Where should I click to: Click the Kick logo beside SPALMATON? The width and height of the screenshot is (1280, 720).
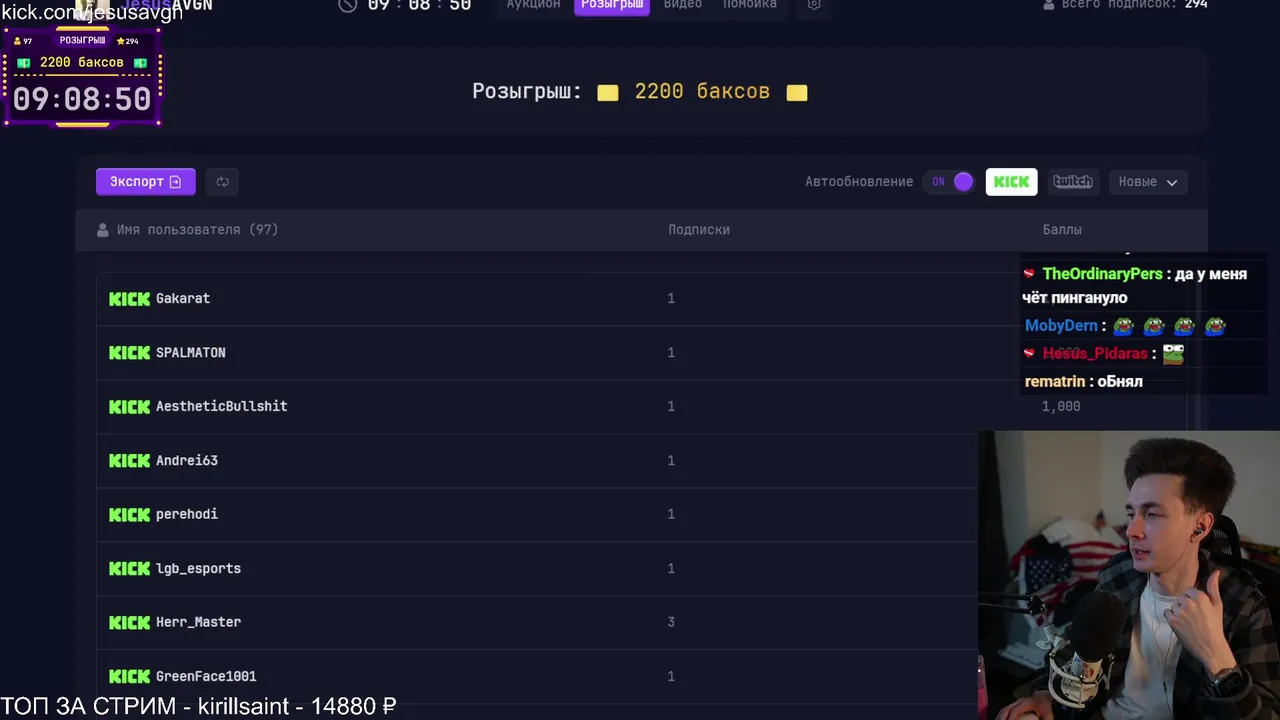click(129, 353)
